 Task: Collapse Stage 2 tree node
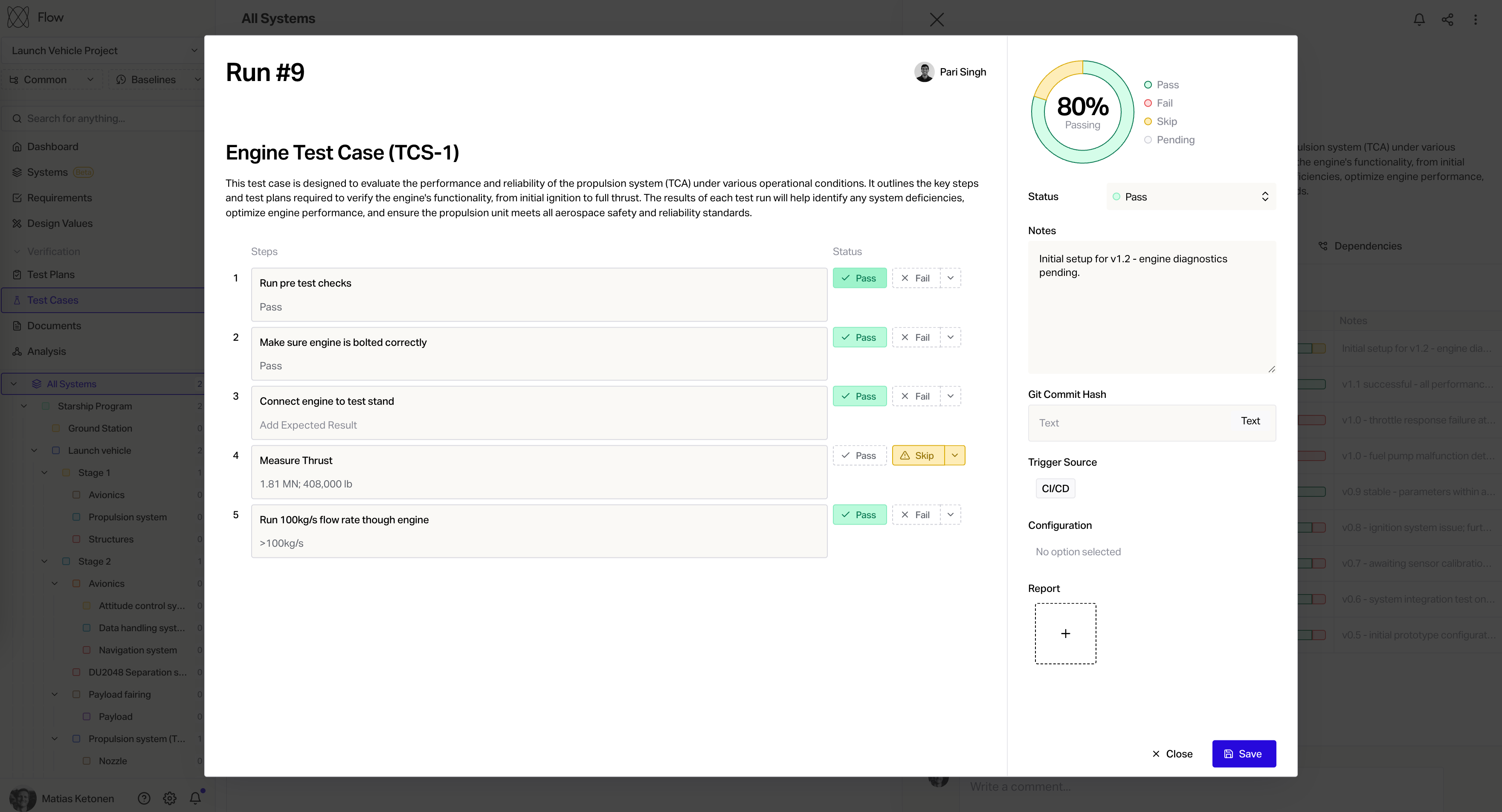tap(45, 561)
